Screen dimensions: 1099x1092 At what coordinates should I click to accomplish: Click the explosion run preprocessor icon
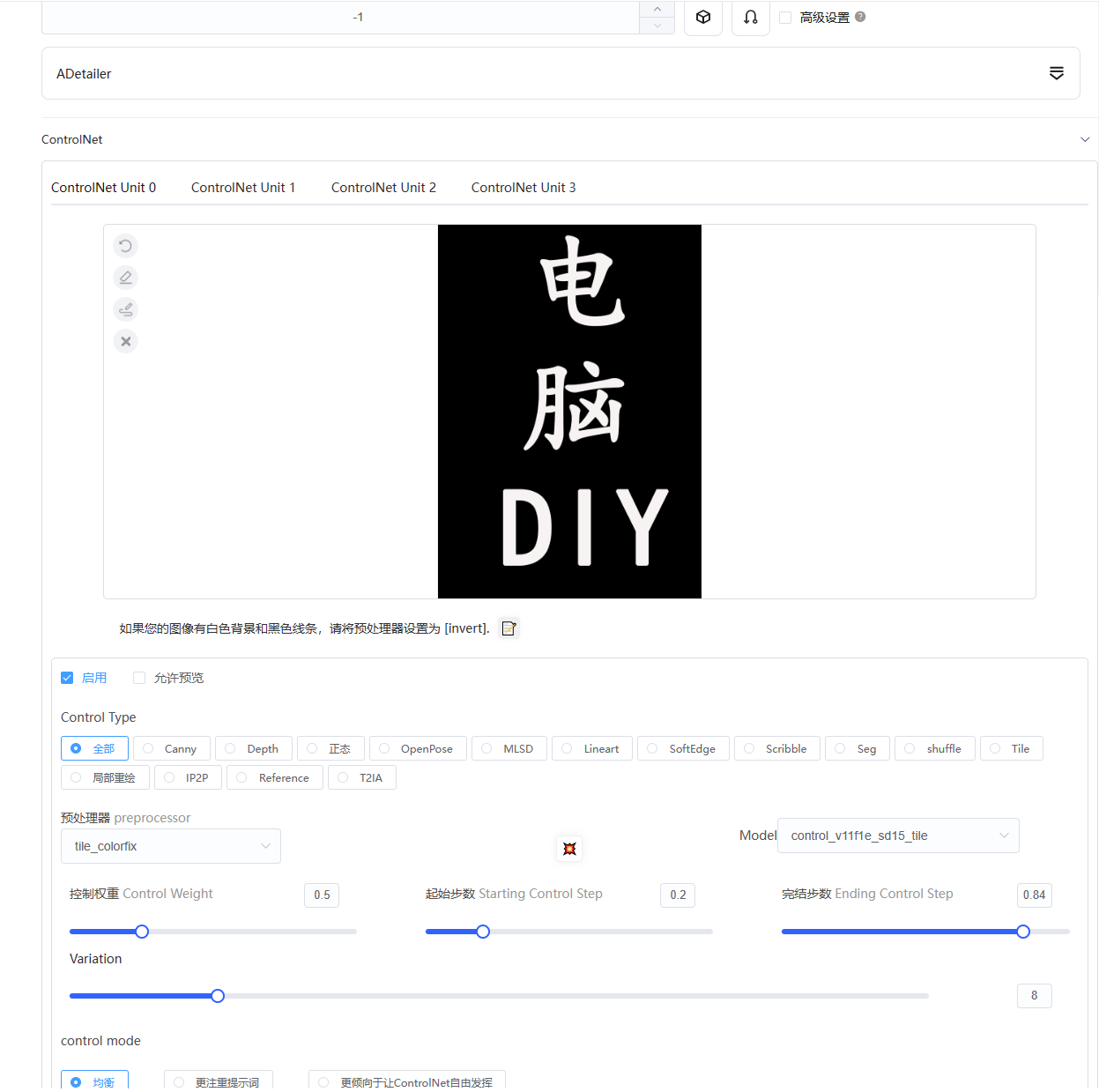[569, 849]
